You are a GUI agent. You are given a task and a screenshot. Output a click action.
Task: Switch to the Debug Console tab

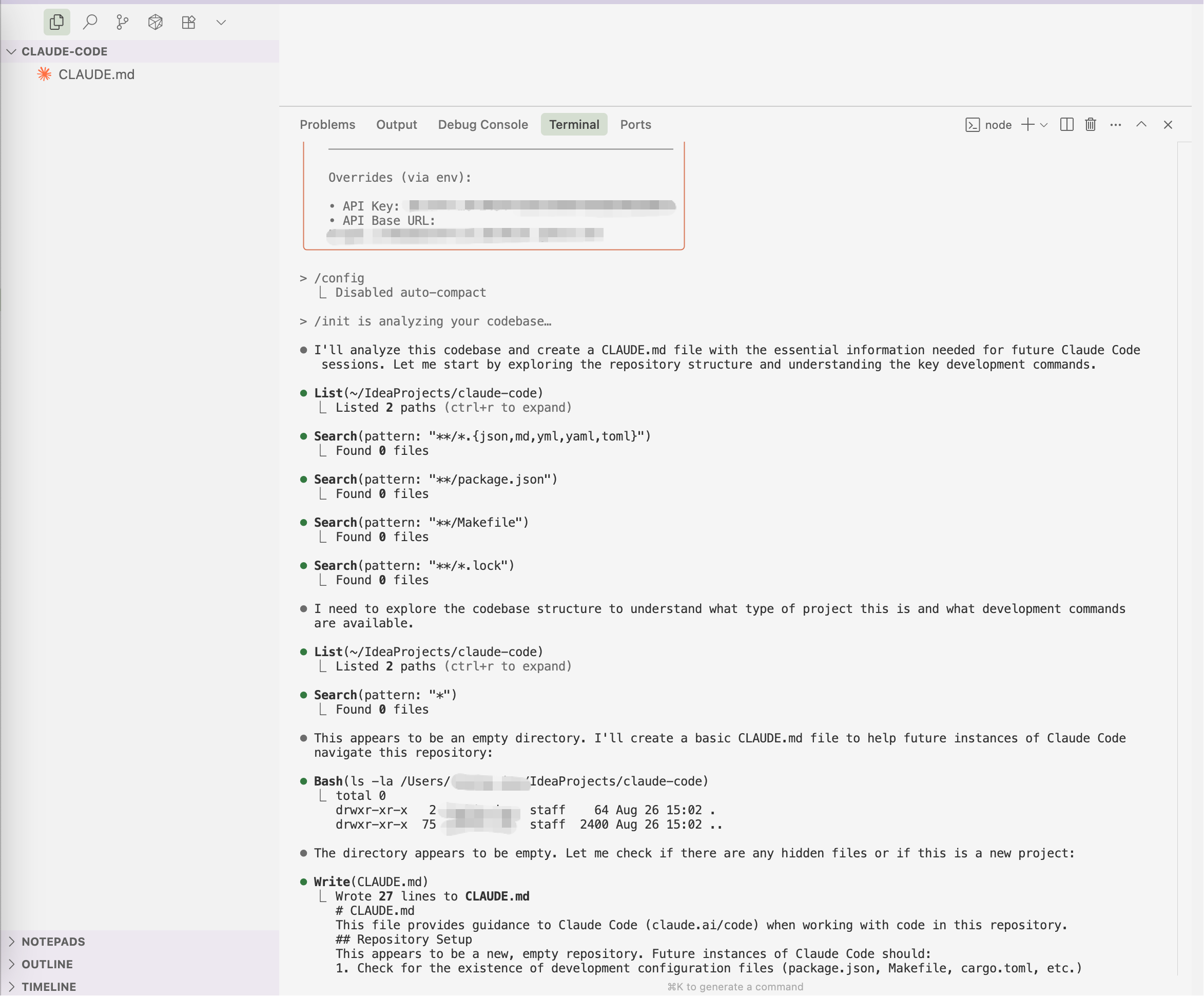pos(483,124)
